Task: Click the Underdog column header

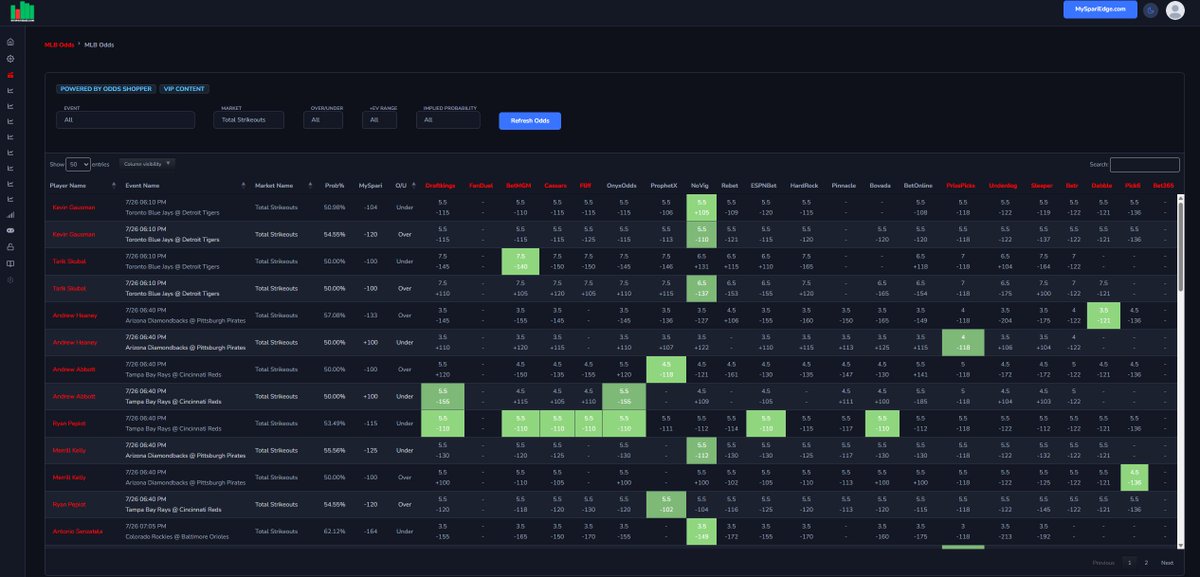Action: pos(1003,185)
